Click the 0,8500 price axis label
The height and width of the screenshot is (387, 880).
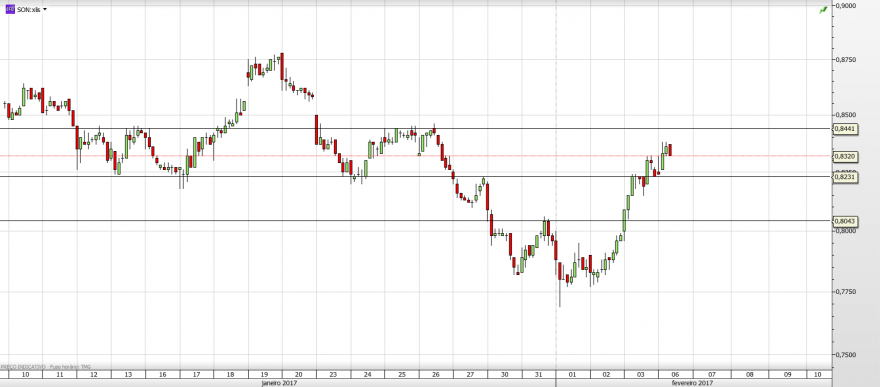[x=846, y=115]
